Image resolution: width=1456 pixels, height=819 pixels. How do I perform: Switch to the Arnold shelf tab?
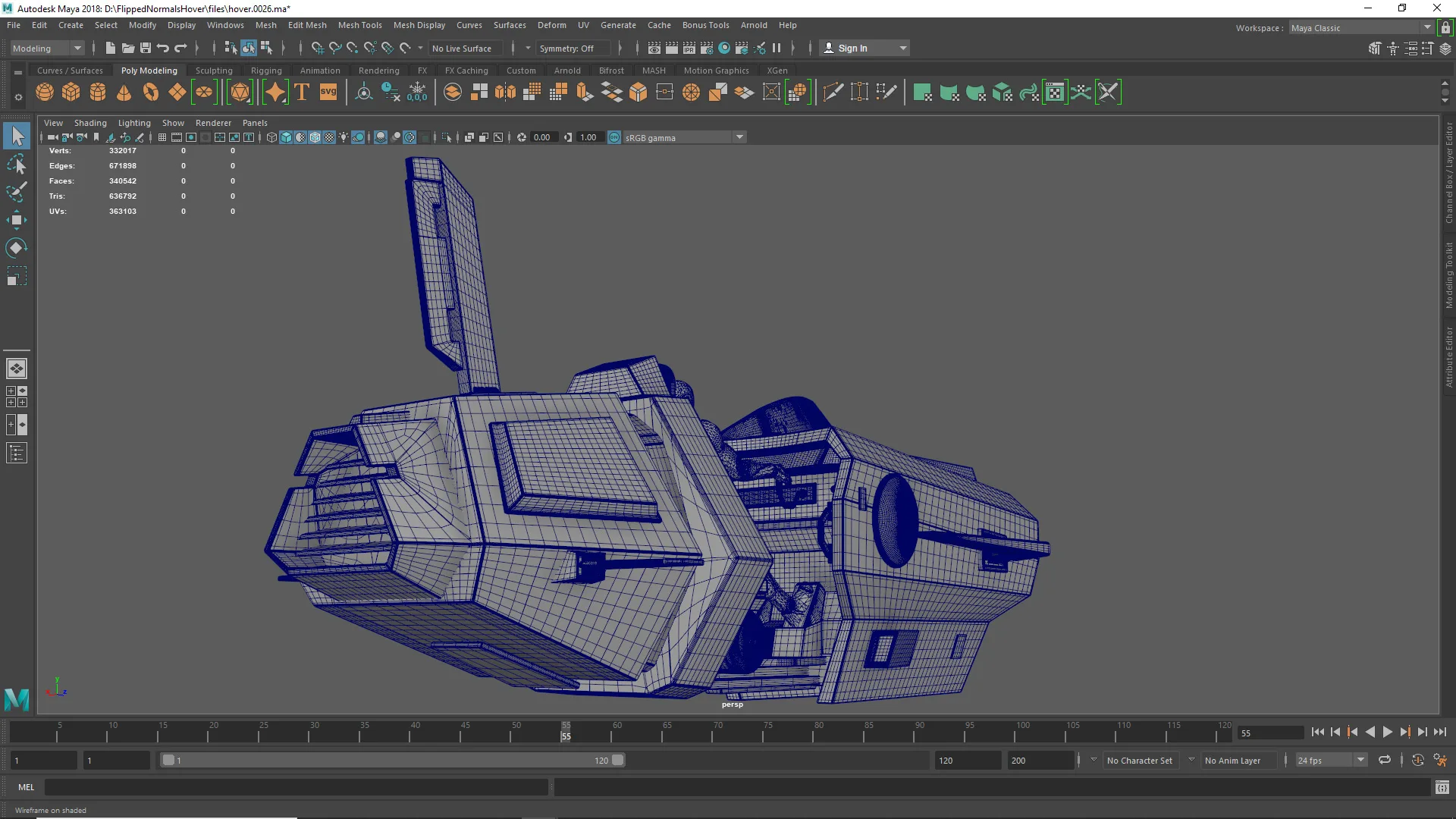pyautogui.click(x=567, y=71)
